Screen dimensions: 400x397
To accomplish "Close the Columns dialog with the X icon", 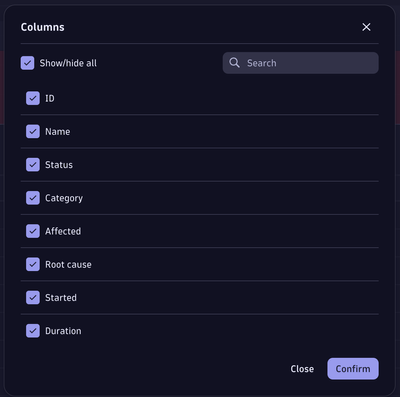I will 366,27.
